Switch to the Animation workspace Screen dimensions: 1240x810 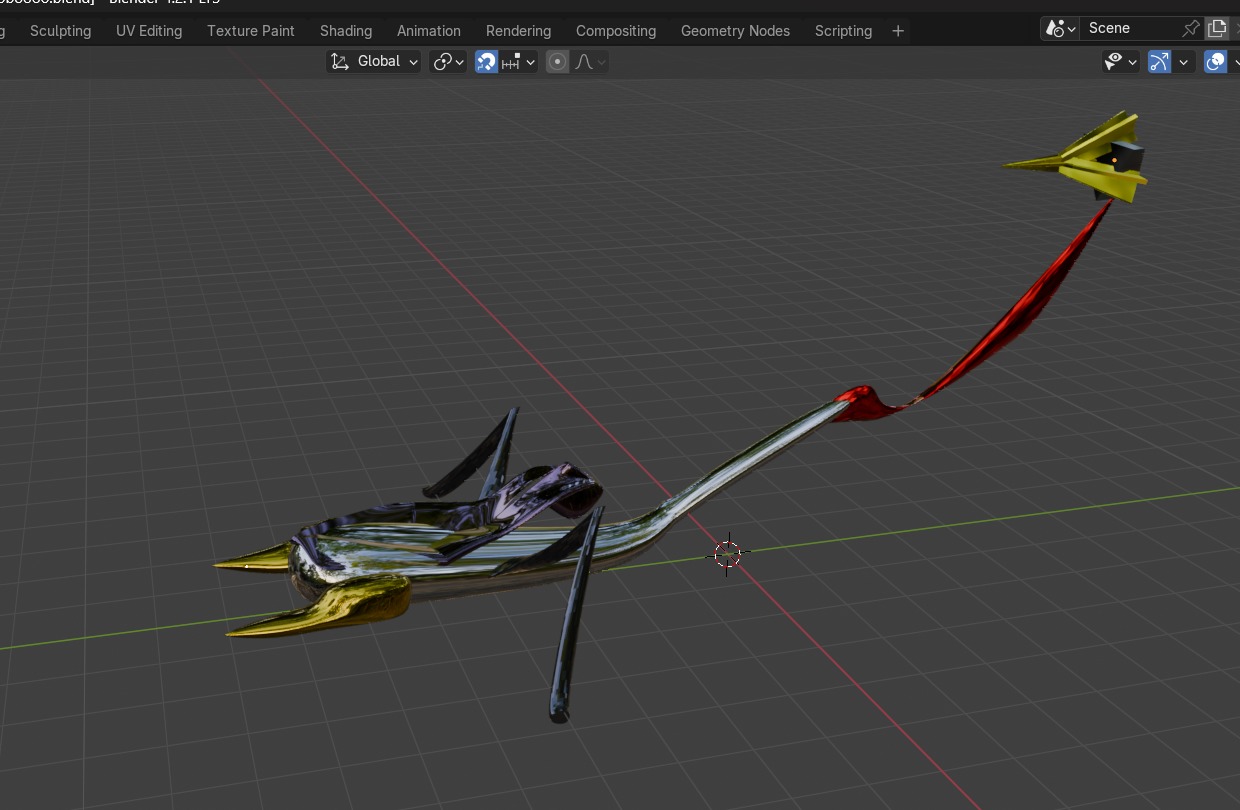(x=429, y=31)
